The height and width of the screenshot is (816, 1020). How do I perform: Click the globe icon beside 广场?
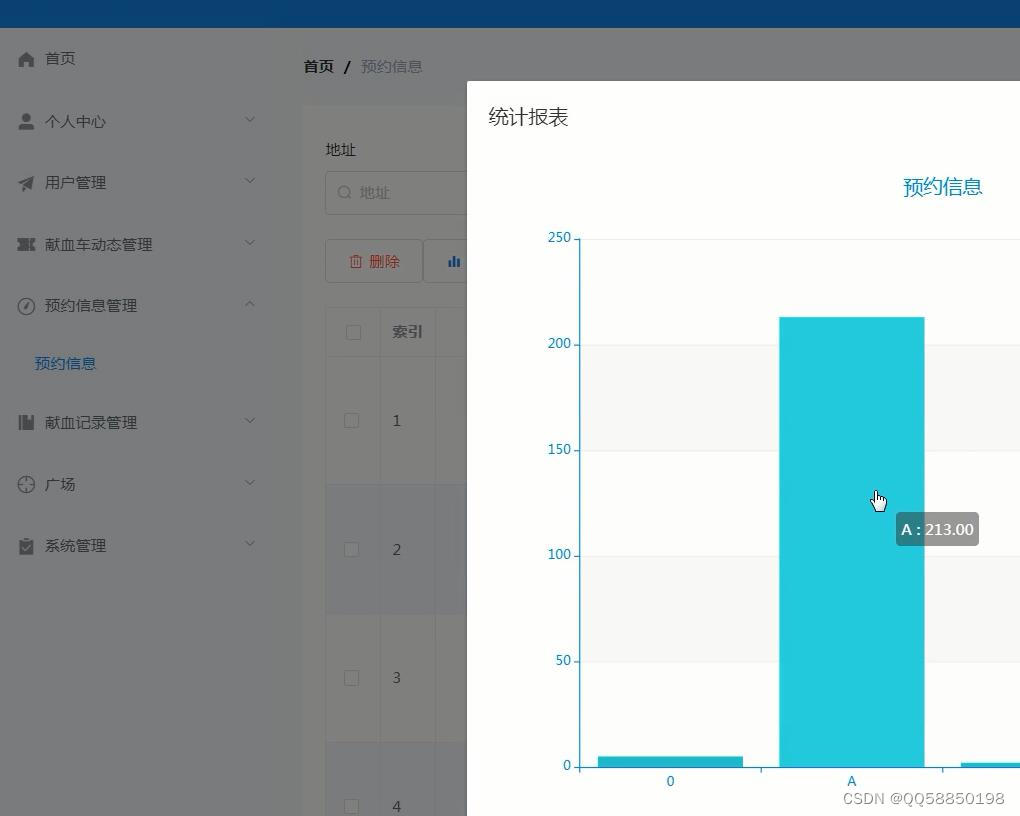26,483
